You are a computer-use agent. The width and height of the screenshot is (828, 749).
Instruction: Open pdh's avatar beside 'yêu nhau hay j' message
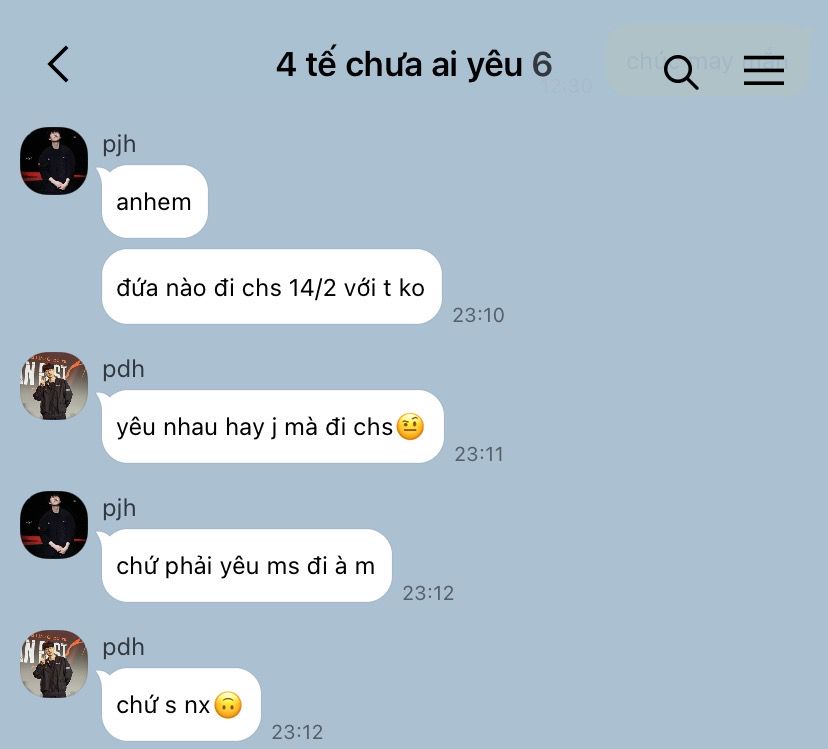54,386
